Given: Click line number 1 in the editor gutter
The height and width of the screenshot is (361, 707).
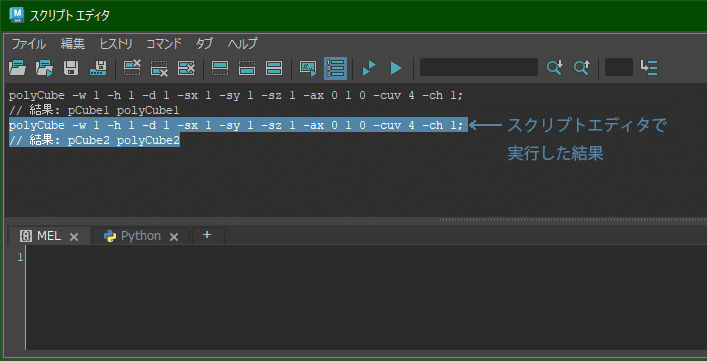Looking at the screenshot, I should point(20,257).
